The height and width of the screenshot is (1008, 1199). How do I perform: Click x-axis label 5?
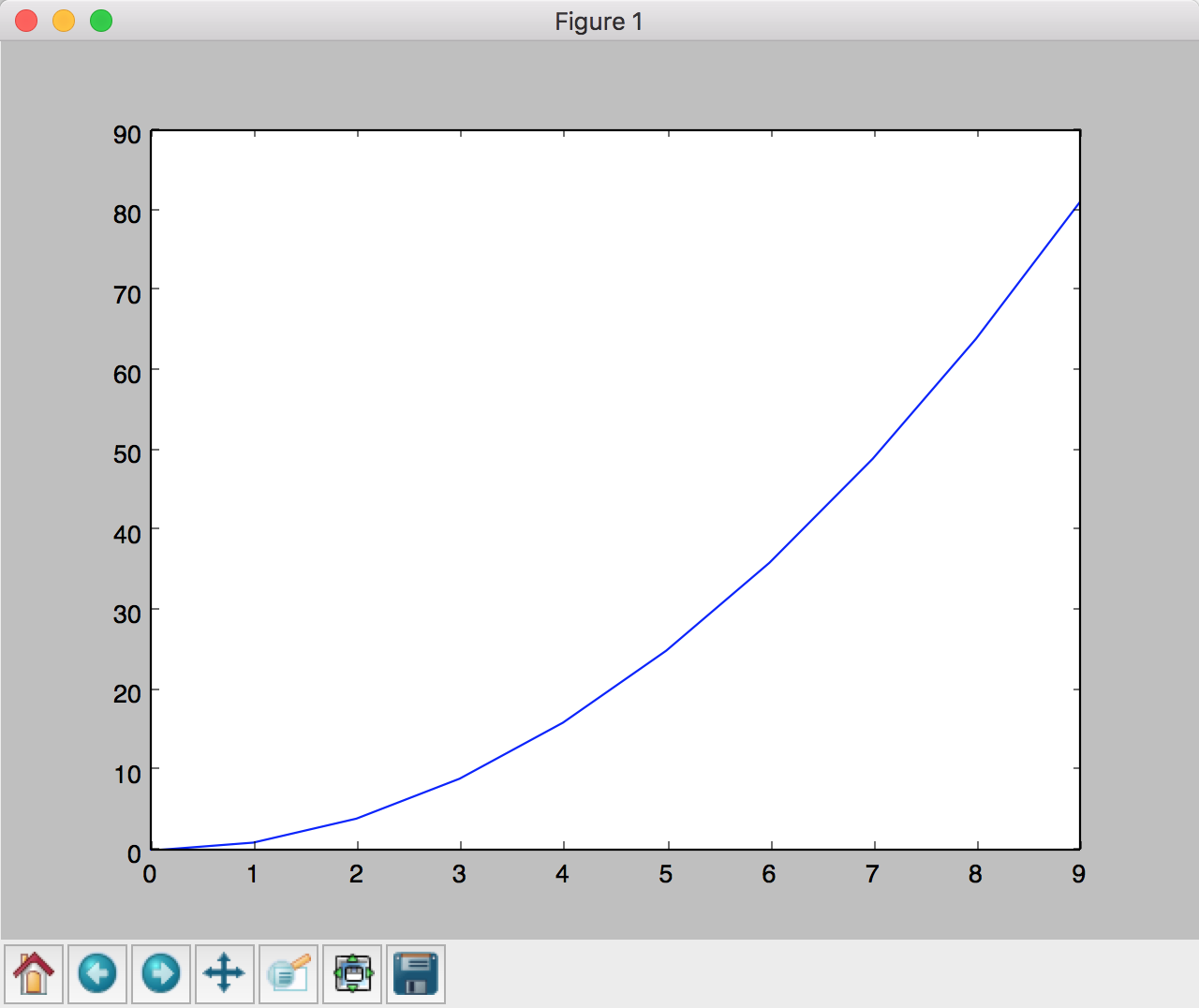pyautogui.click(x=666, y=874)
